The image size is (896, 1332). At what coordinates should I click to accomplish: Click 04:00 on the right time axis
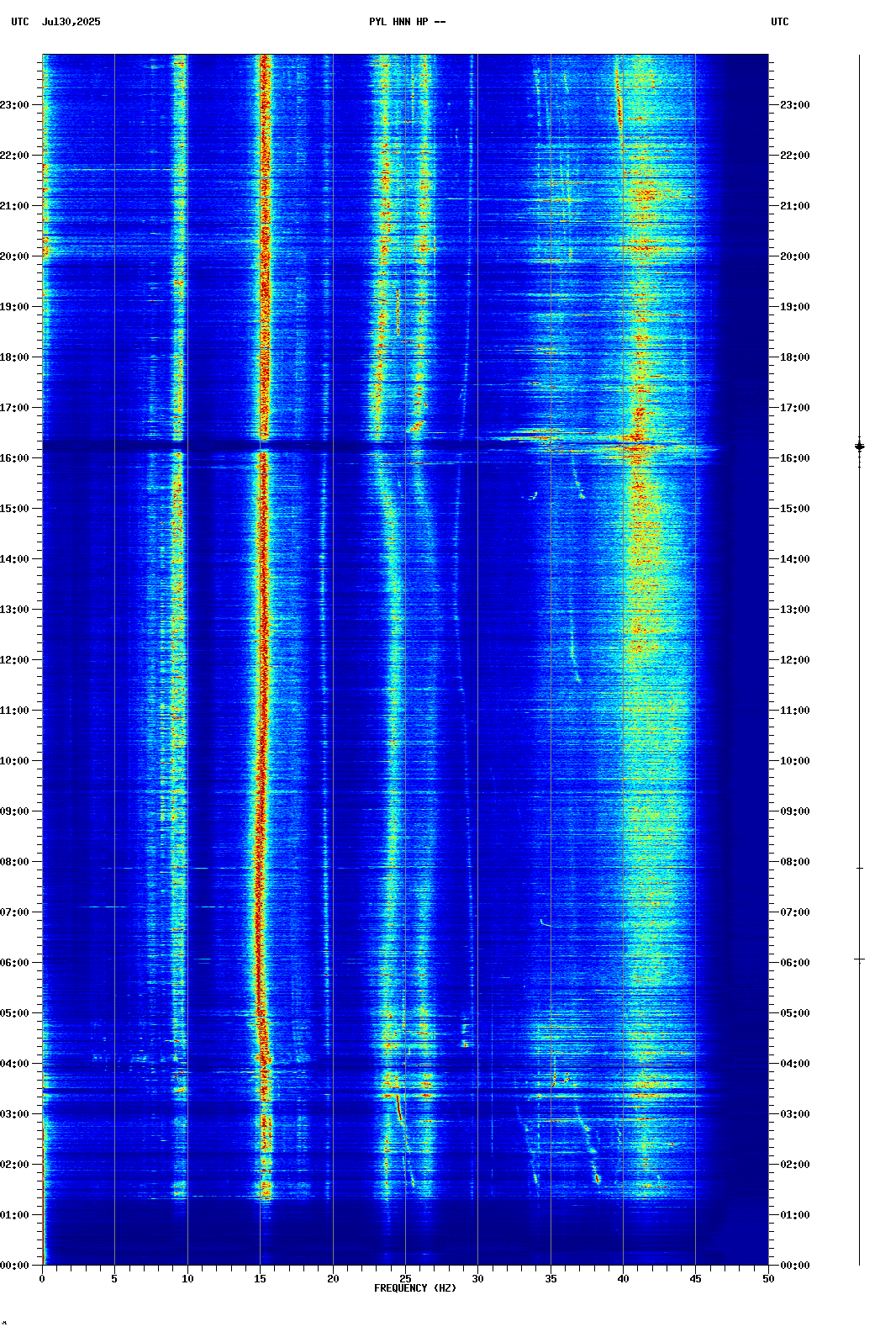point(795,1064)
